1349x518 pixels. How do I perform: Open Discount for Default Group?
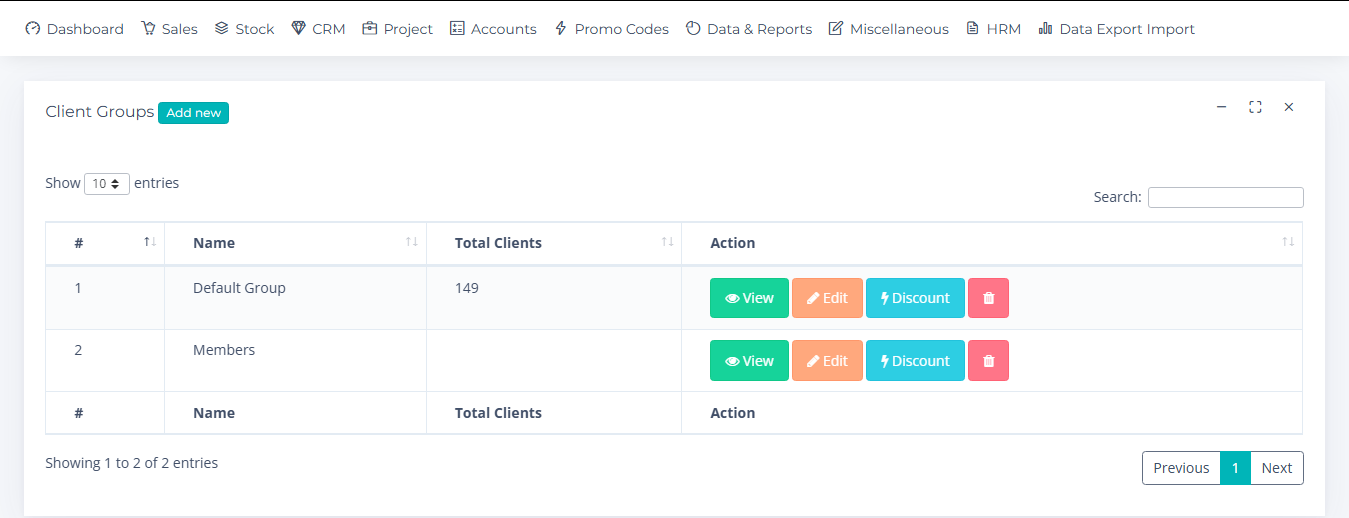pos(915,298)
